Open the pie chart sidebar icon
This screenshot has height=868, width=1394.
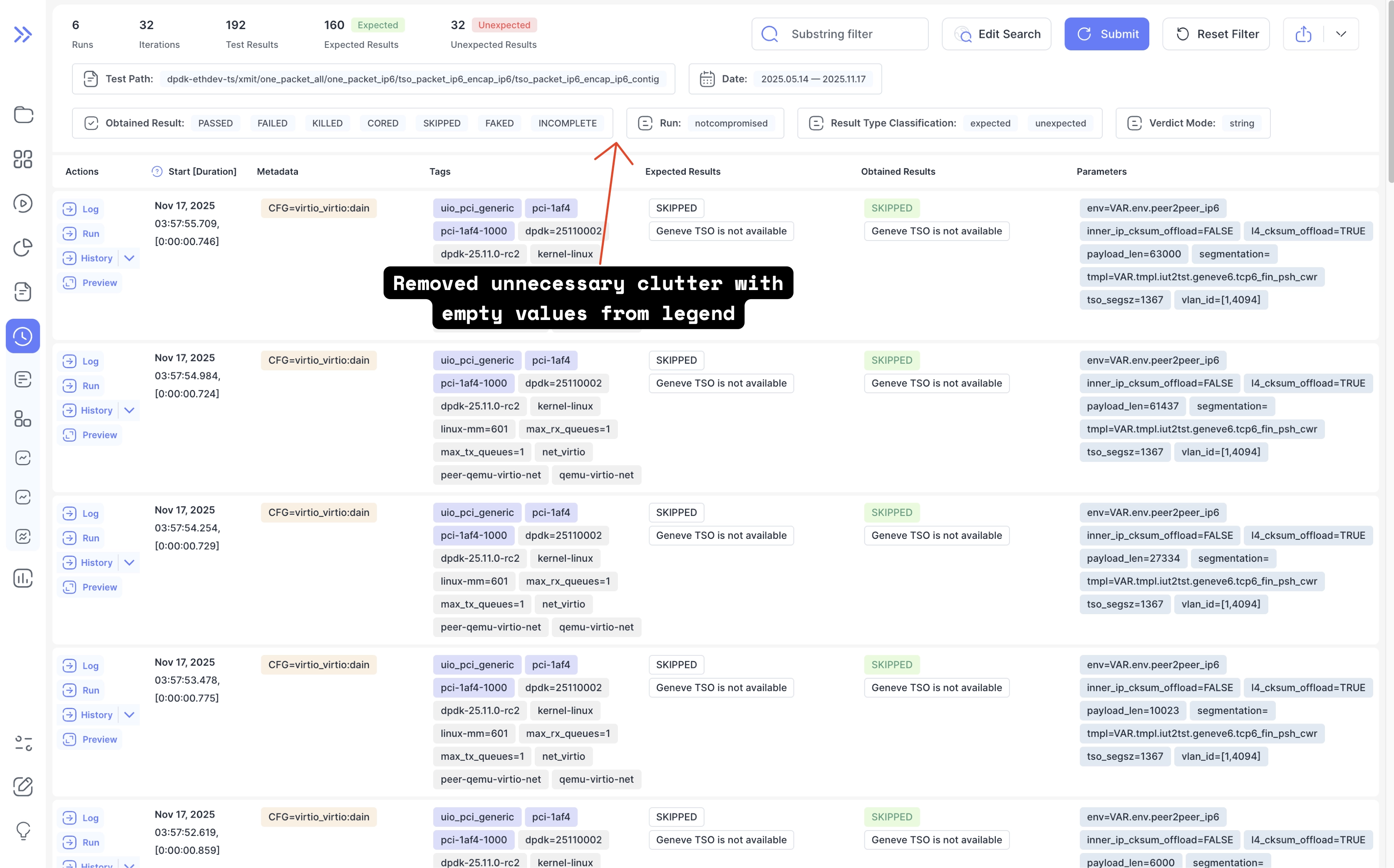(23, 248)
